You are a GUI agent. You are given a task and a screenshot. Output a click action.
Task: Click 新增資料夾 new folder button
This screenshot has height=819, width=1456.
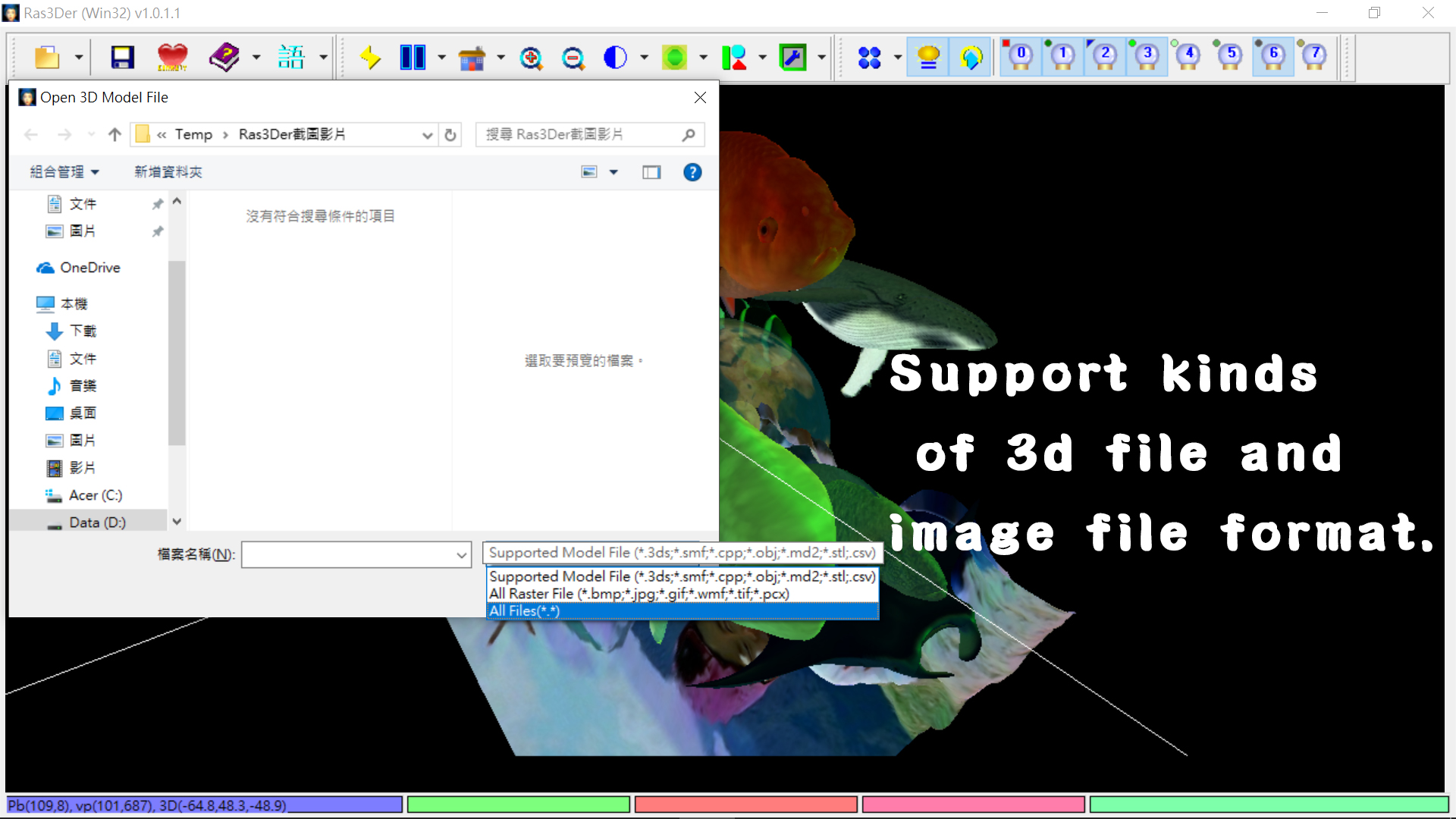click(168, 172)
